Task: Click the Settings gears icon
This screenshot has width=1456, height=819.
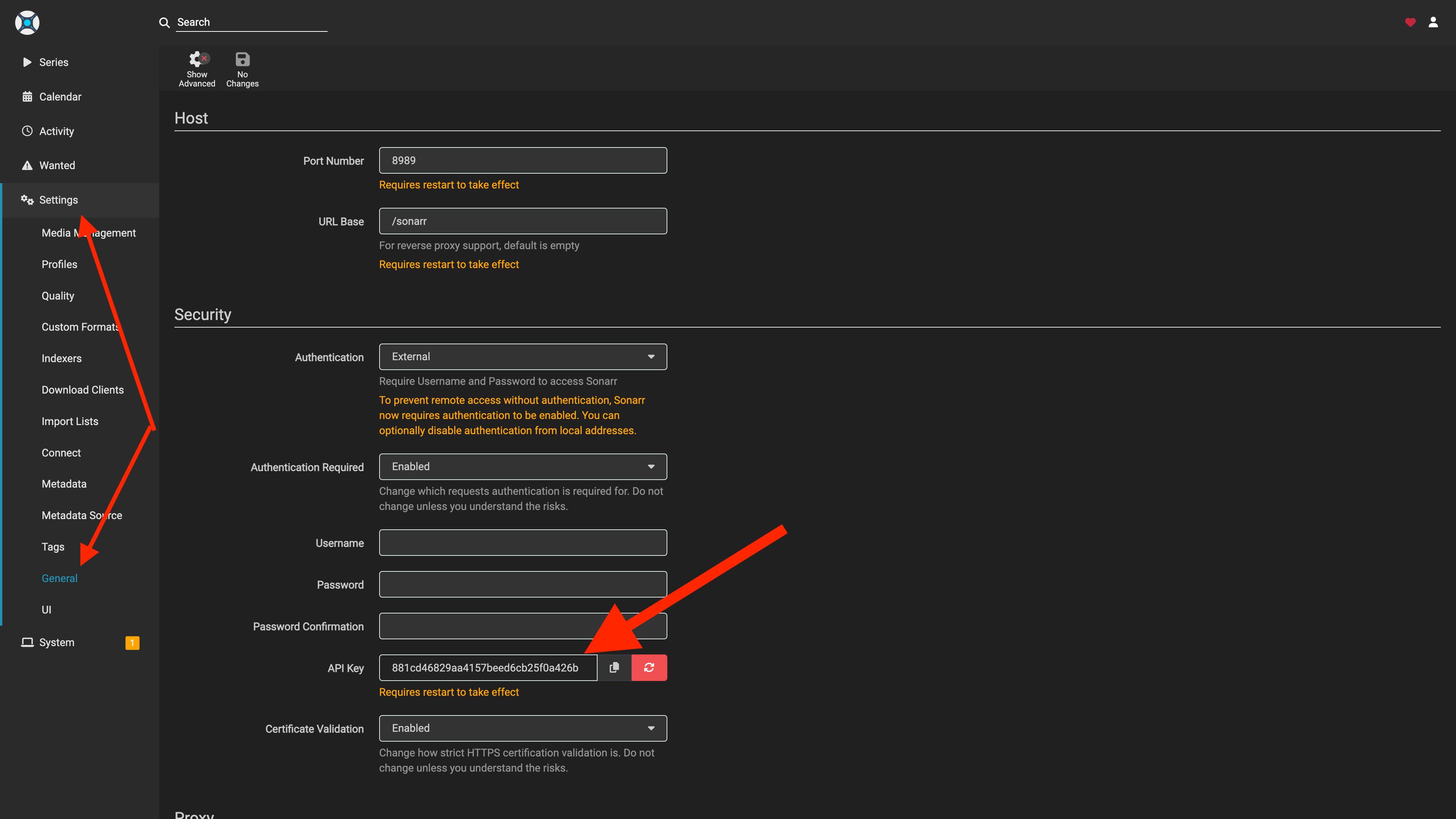Action: point(27,200)
